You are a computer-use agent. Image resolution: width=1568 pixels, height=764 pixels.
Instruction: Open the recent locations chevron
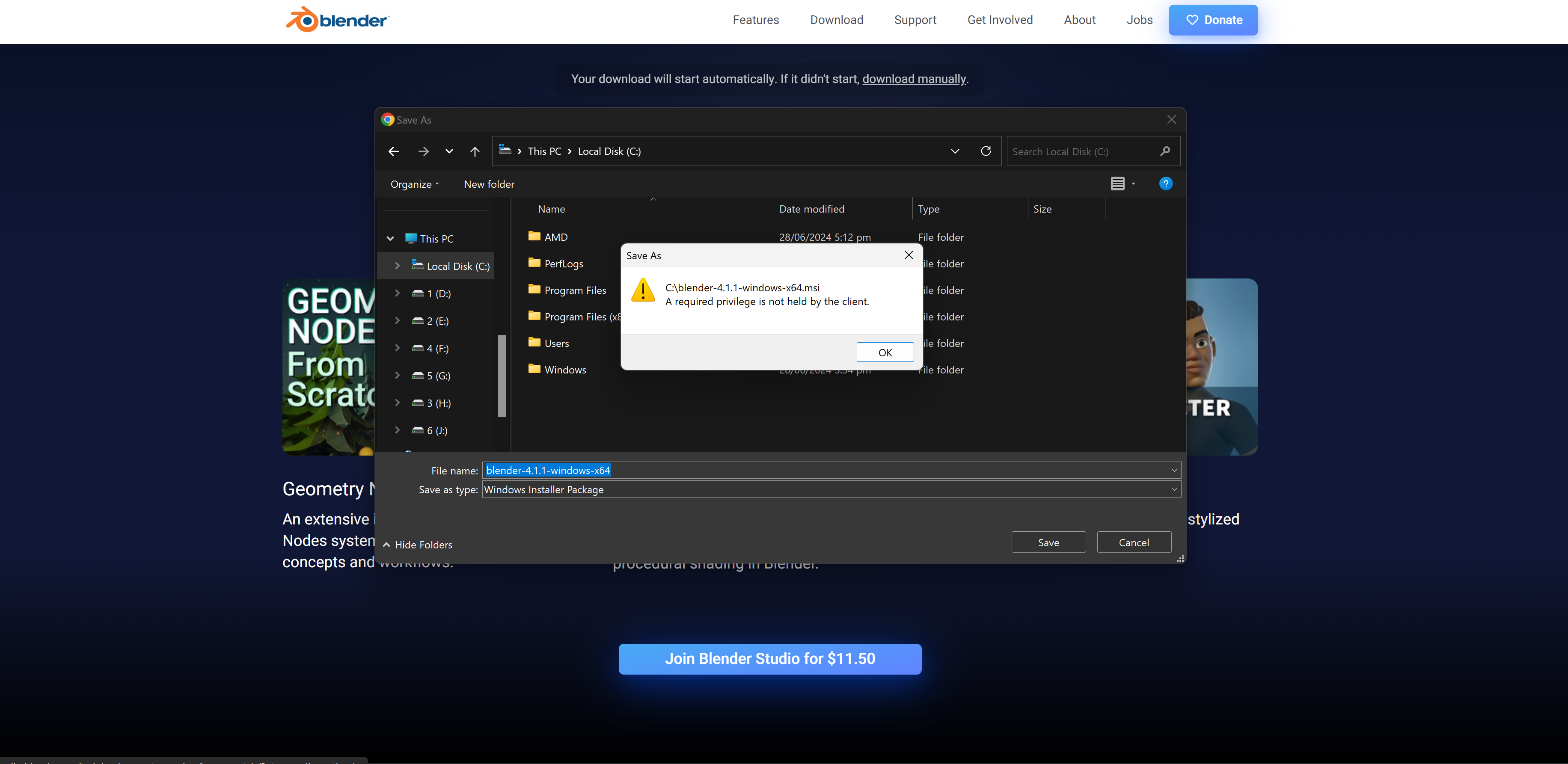[x=449, y=151]
